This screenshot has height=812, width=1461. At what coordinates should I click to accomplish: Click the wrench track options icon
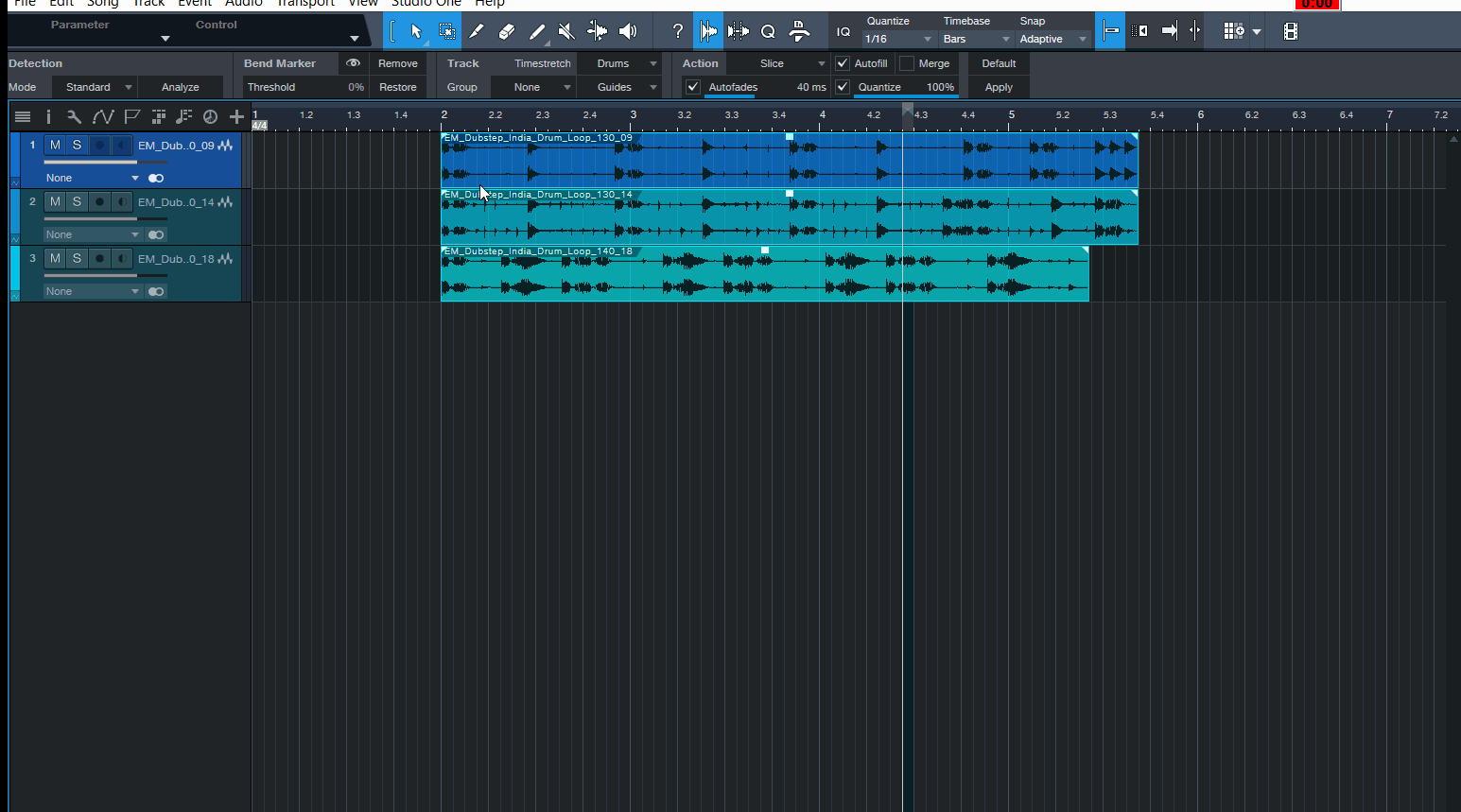click(x=74, y=116)
